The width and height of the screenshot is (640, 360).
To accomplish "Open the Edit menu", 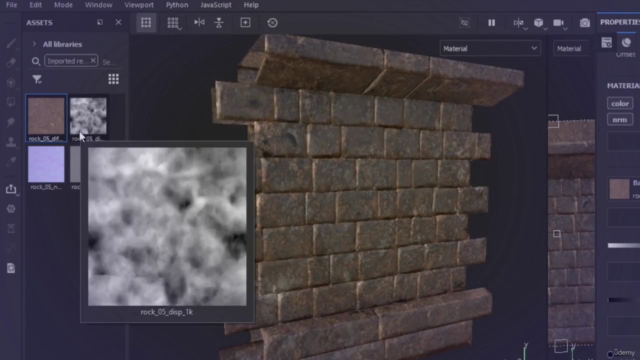I will [x=36, y=5].
